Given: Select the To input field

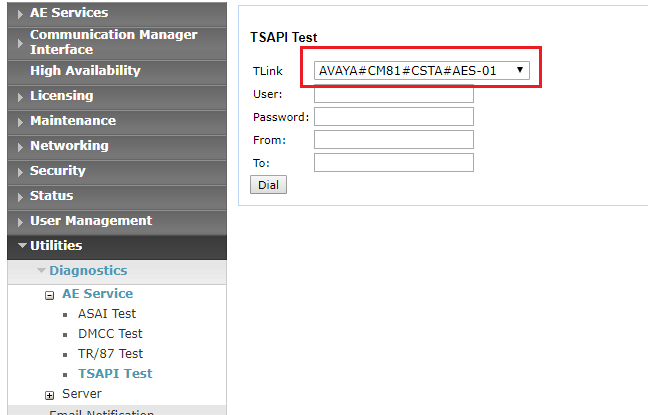Looking at the screenshot, I should click(x=393, y=163).
